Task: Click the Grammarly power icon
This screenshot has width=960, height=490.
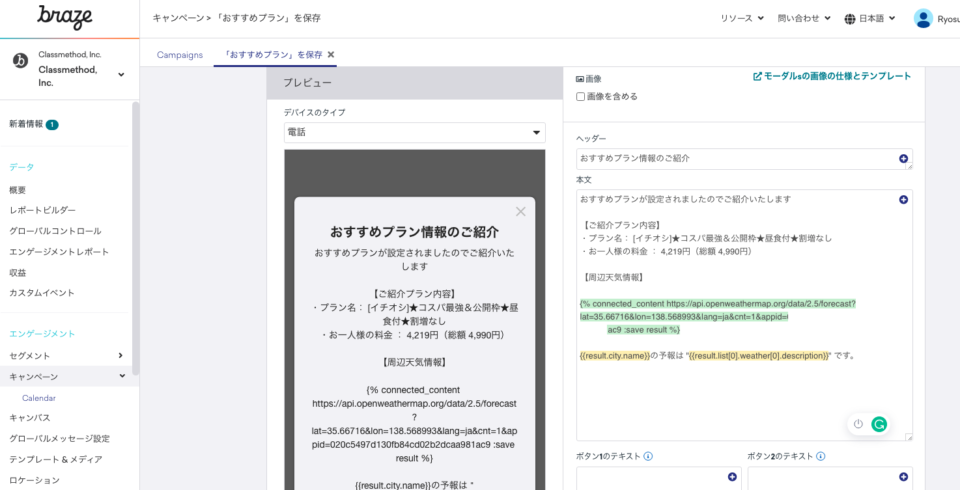Action: coord(858,424)
